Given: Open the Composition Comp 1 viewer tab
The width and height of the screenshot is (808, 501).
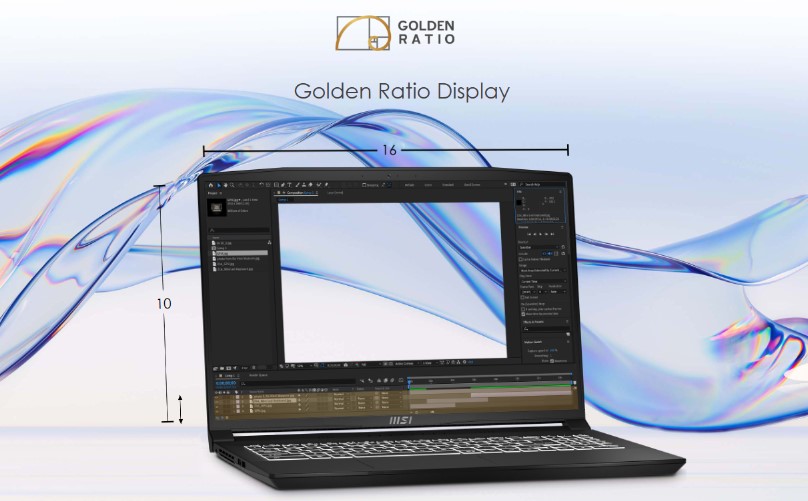Looking at the screenshot, I should tap(298, 193).
